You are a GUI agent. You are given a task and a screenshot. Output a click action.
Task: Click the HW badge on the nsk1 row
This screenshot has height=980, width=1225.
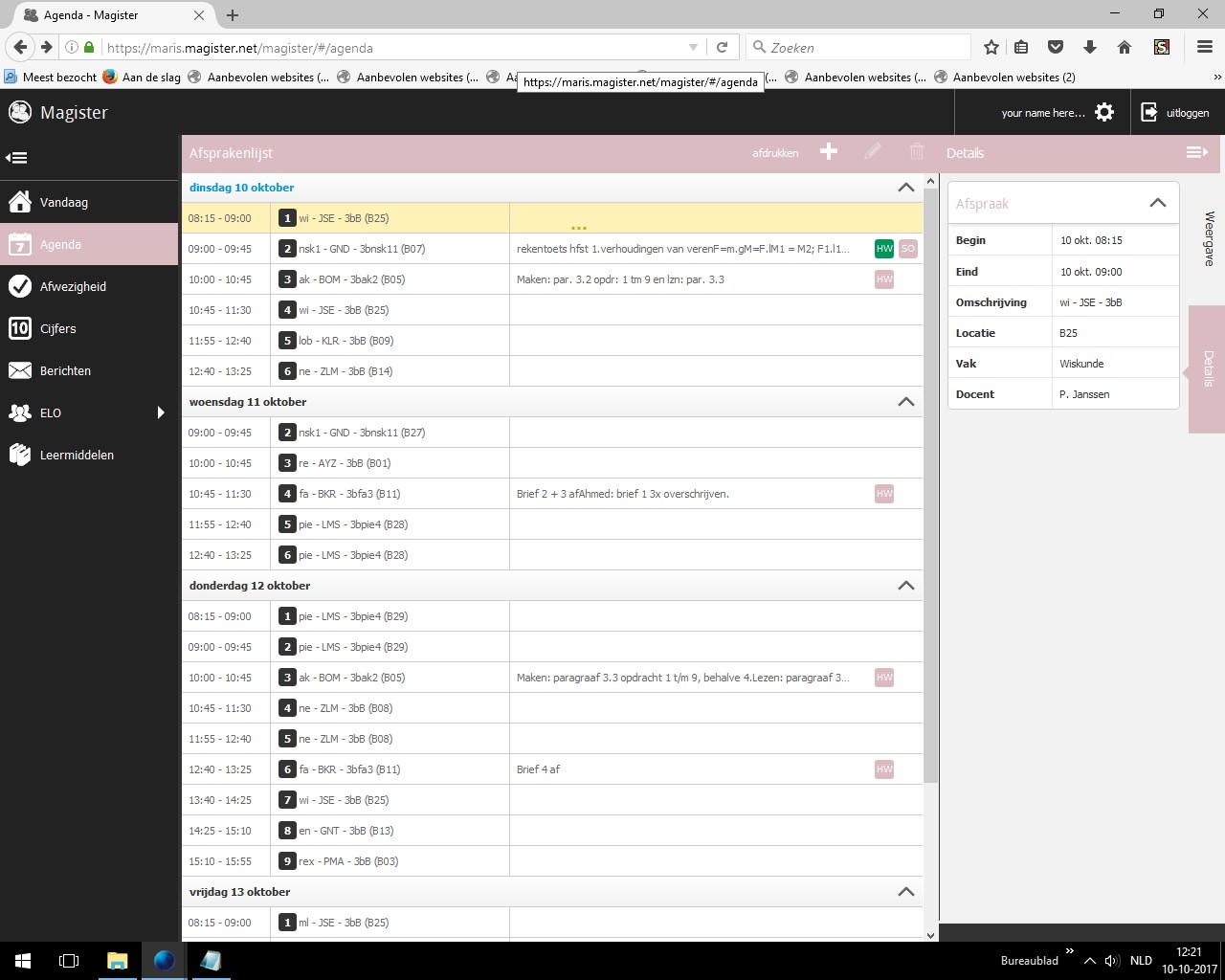tap(883, 248)
